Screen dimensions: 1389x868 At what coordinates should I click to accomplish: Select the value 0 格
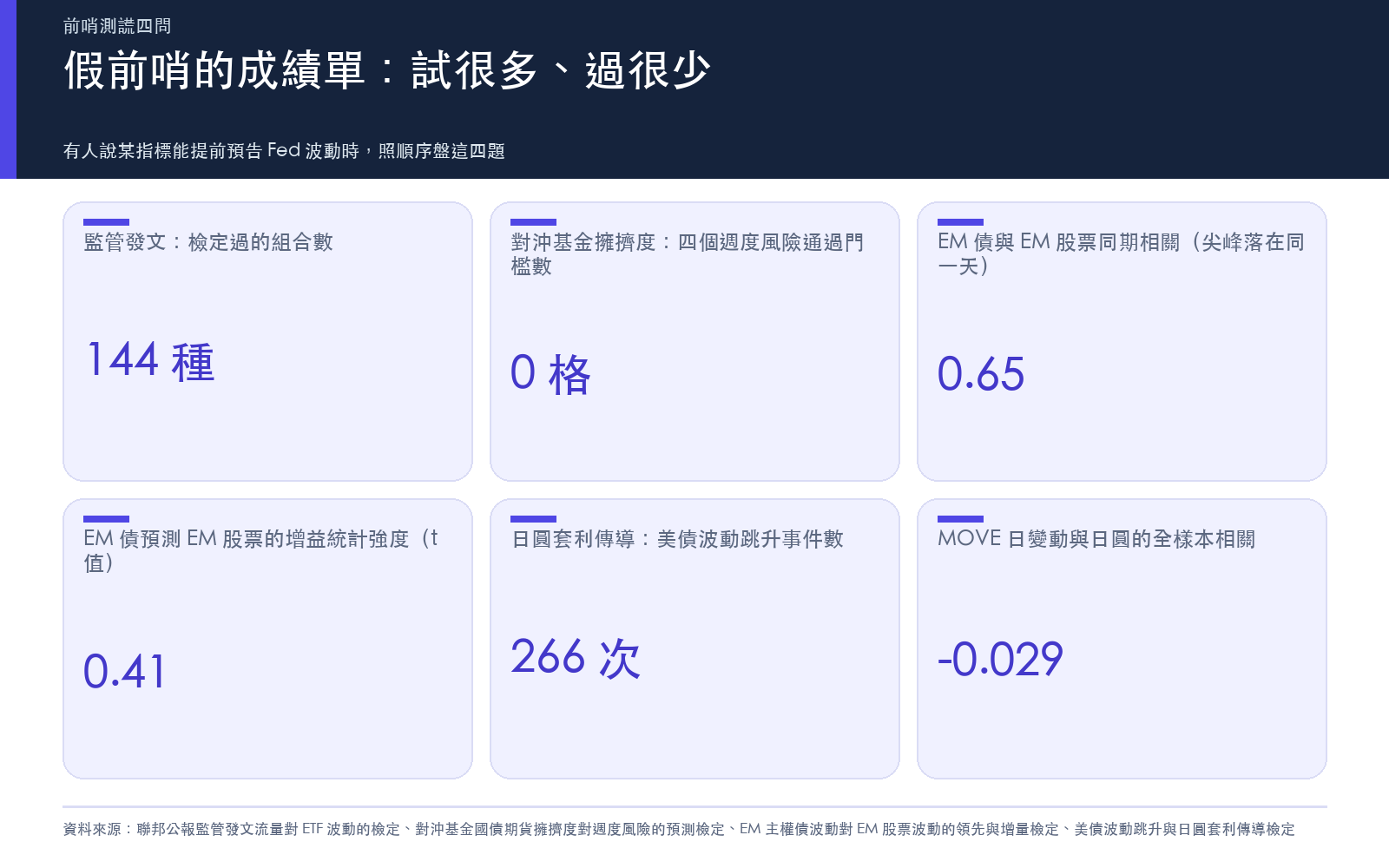click(550, 374)
